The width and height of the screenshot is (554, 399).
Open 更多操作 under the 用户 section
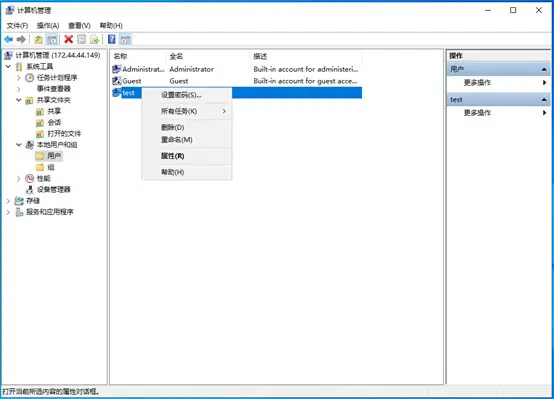(499, 83)
